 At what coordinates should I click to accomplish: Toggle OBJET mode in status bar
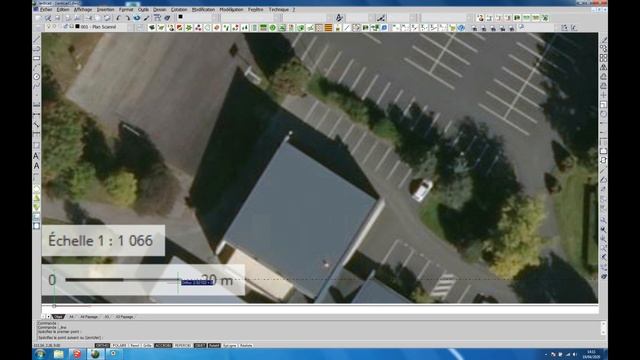pyautogui.click(x=200, y=346)
